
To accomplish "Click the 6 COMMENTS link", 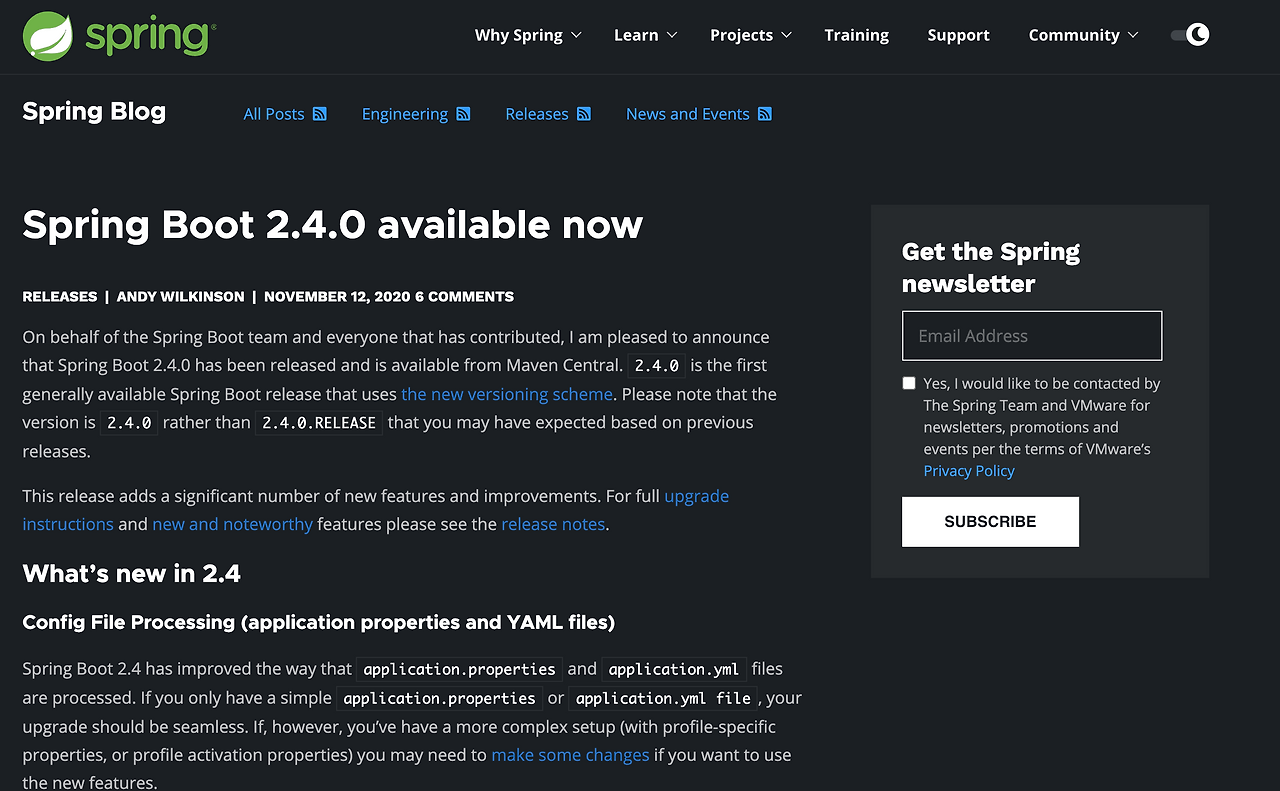I will pos(464,296).
